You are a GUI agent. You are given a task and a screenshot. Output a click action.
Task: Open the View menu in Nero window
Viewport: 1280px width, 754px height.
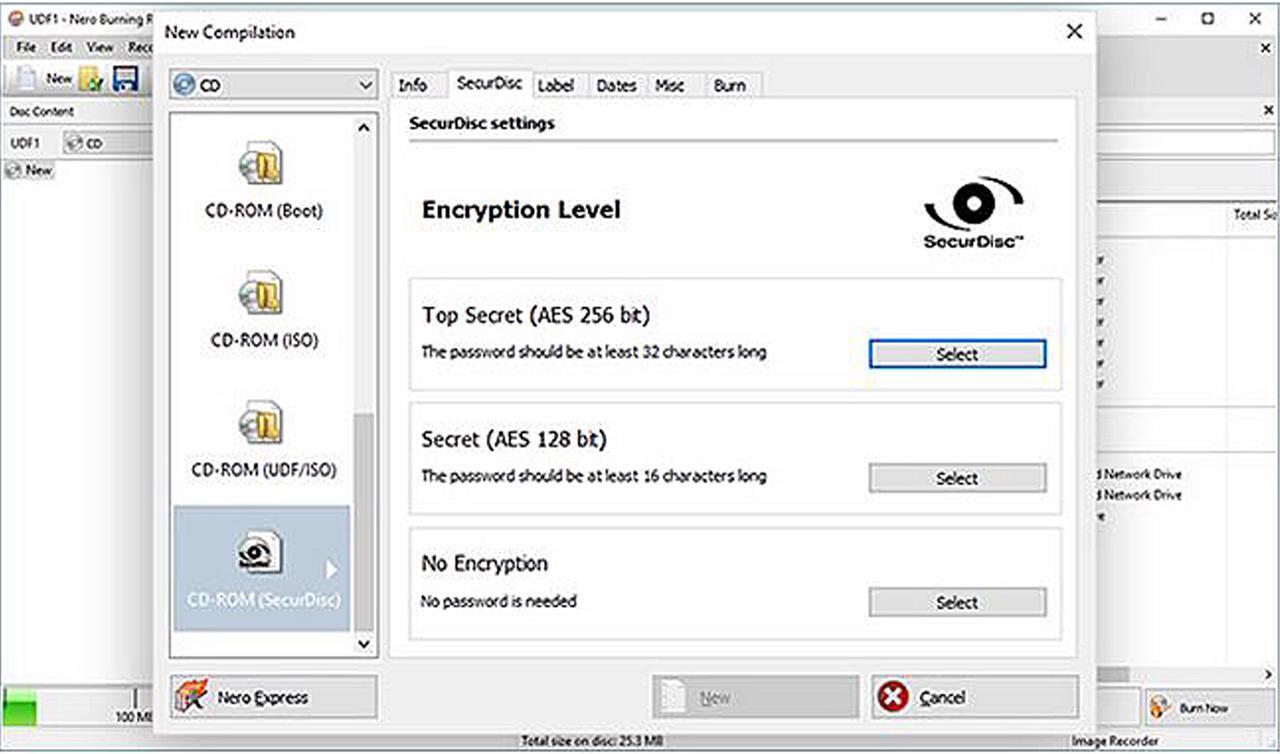point(100,47)
